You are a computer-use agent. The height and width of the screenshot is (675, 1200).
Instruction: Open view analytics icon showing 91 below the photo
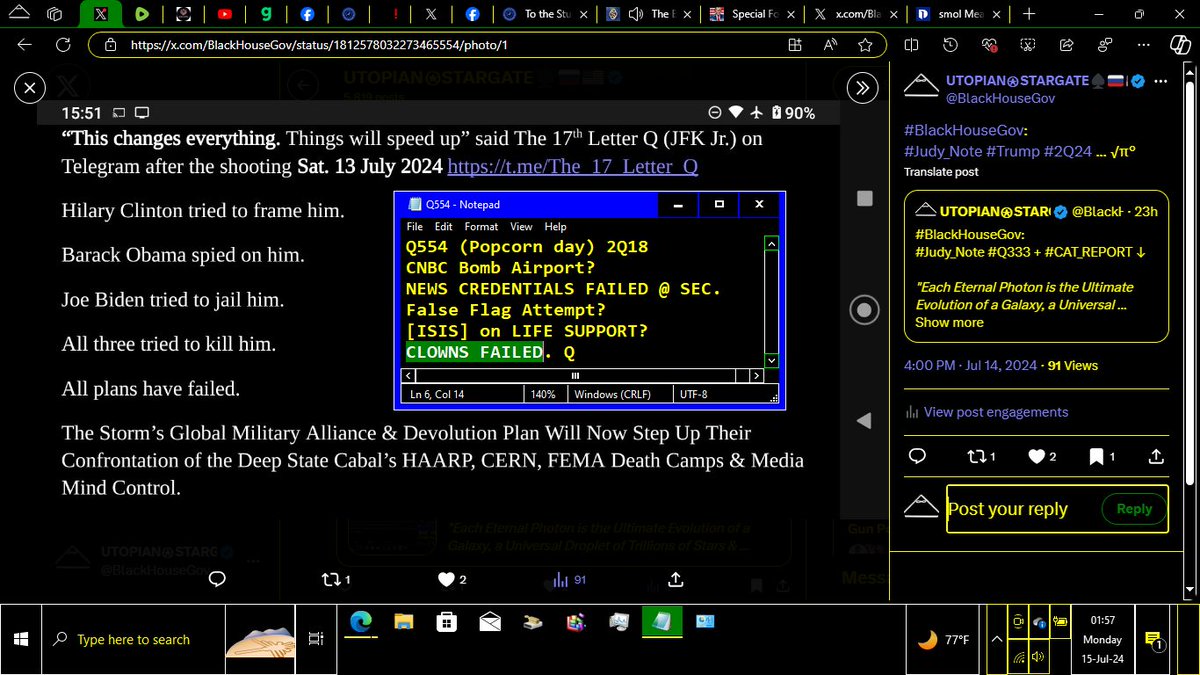pos(569,580)
